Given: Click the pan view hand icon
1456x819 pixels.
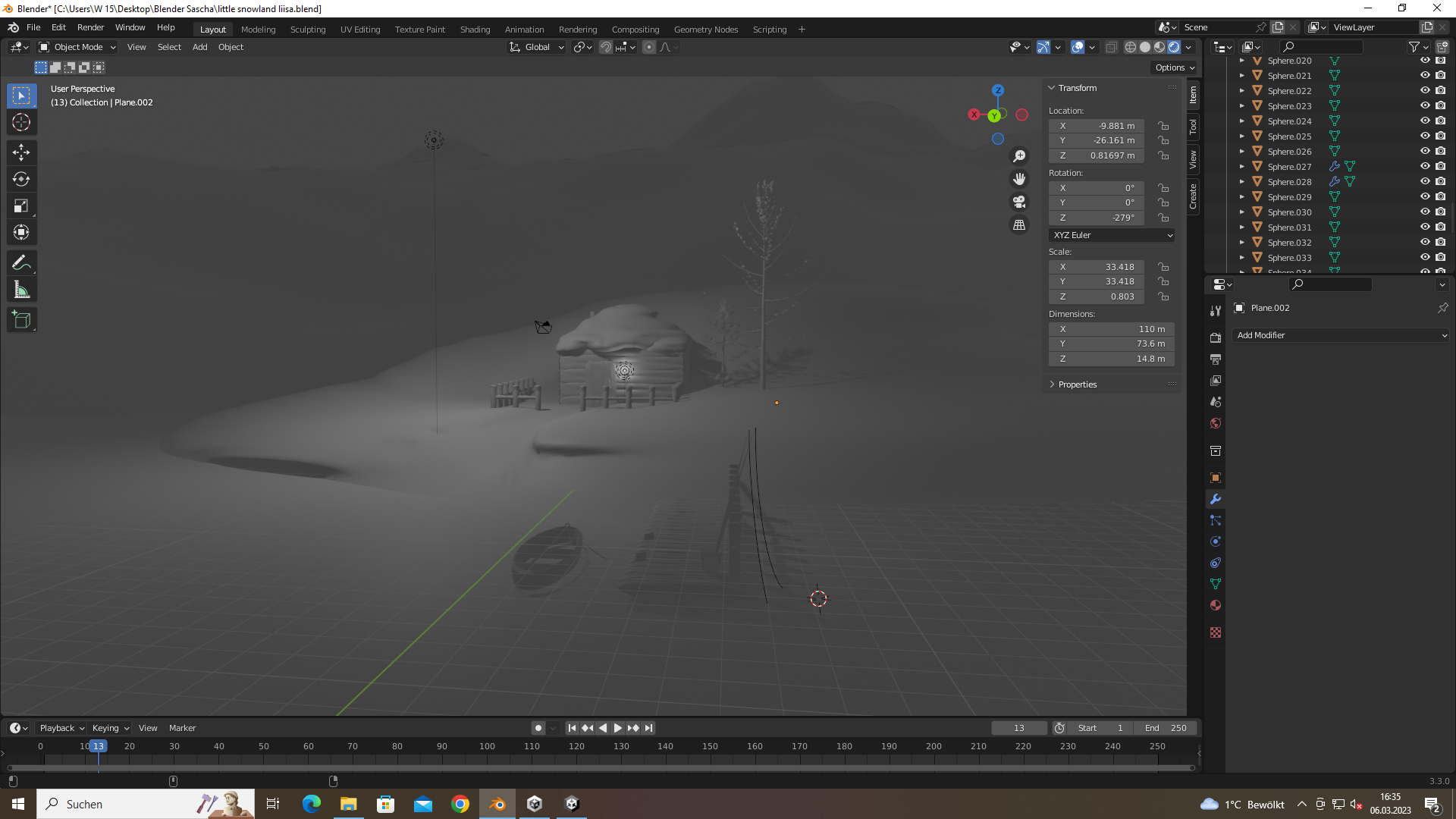Looking at the screenshot, I should coord(1019,179).
